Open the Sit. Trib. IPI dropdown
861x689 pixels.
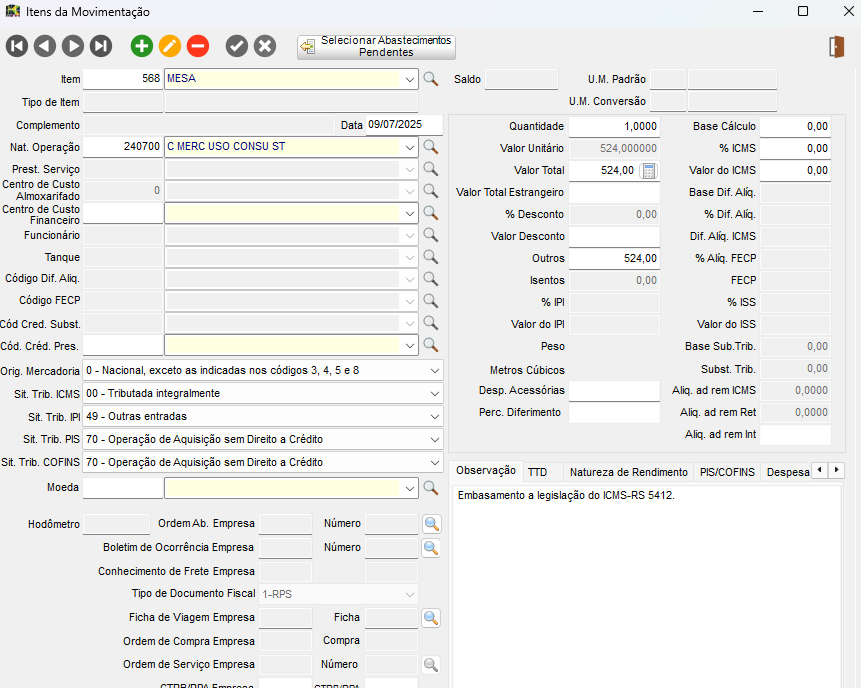coord(434,416)
